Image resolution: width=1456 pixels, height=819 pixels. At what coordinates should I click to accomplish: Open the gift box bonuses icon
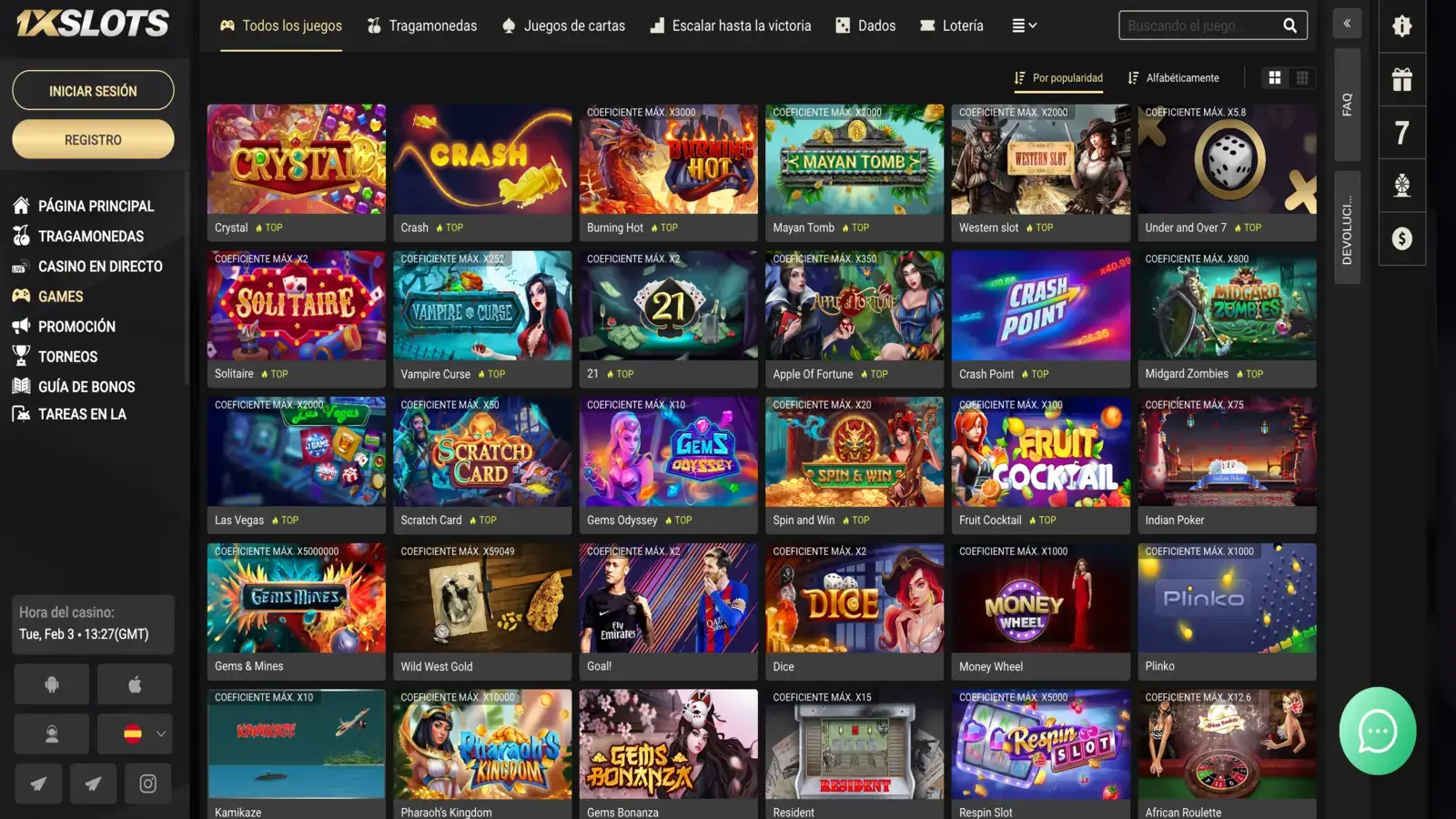click(x=1402, y=80)
